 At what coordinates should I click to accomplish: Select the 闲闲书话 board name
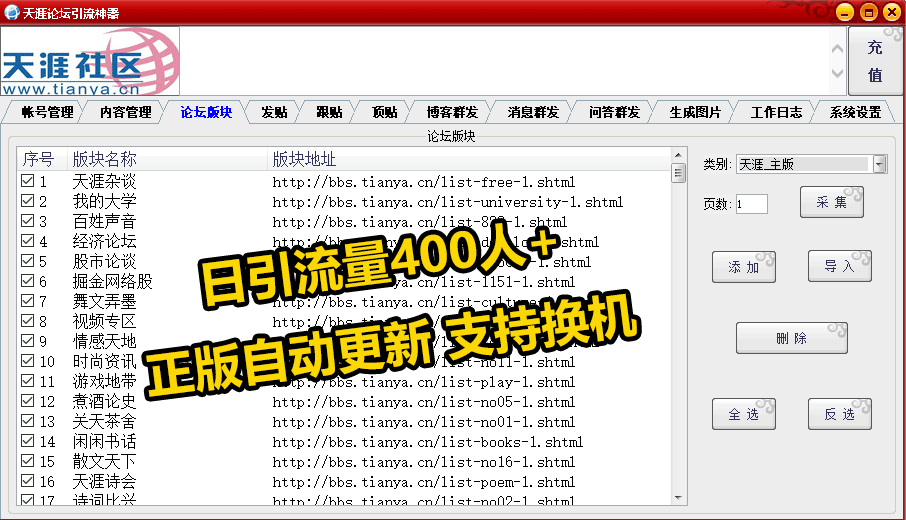click(104, 441)
